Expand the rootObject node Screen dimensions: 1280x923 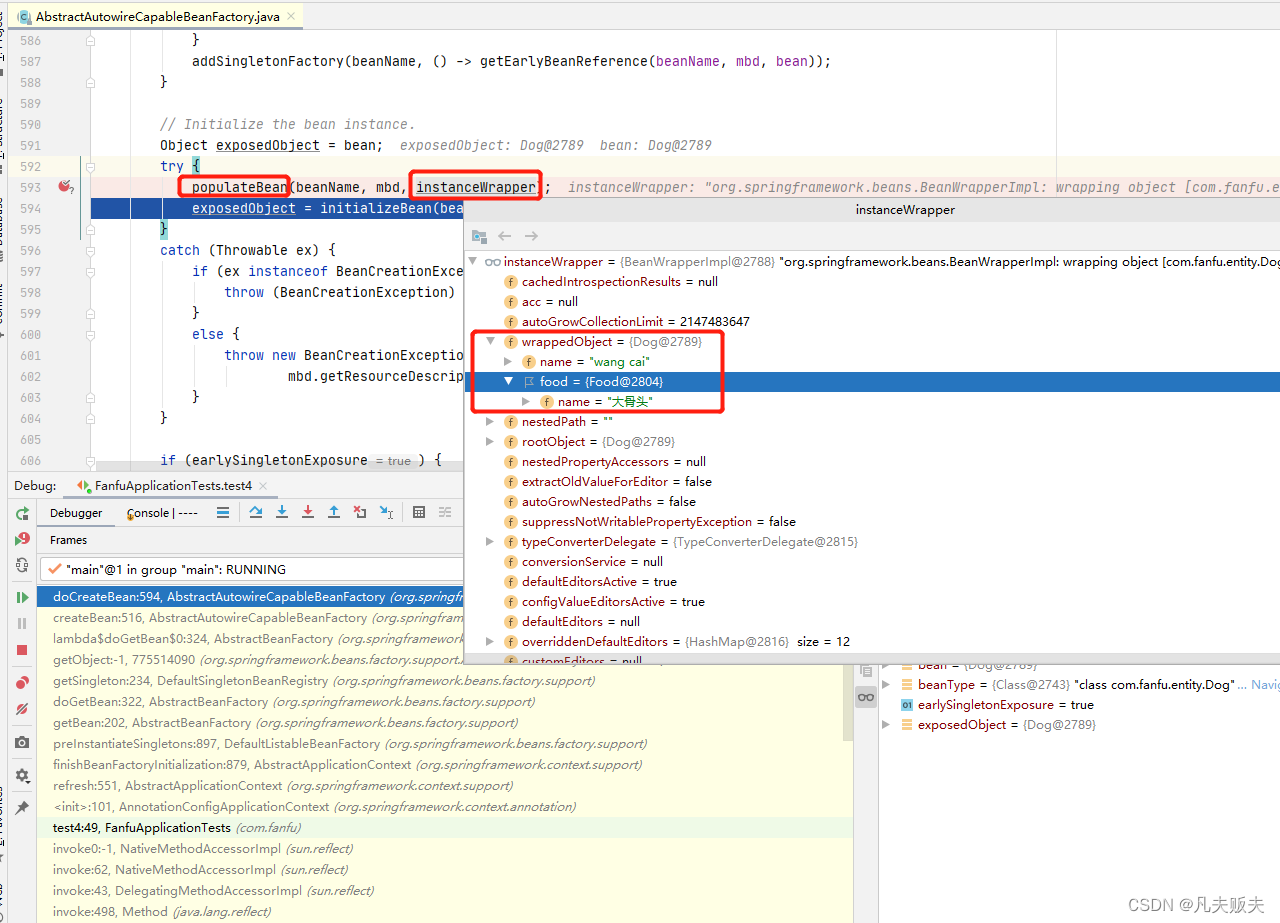490,442
